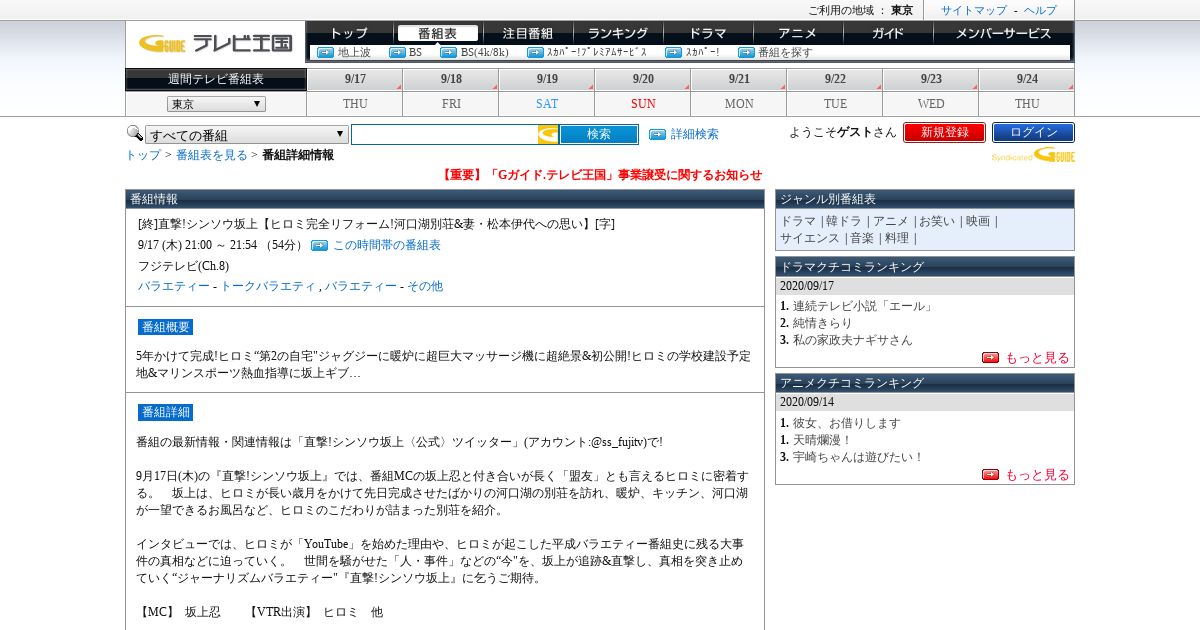Click the arrow icon beside 番組を探す

point(746,52)
